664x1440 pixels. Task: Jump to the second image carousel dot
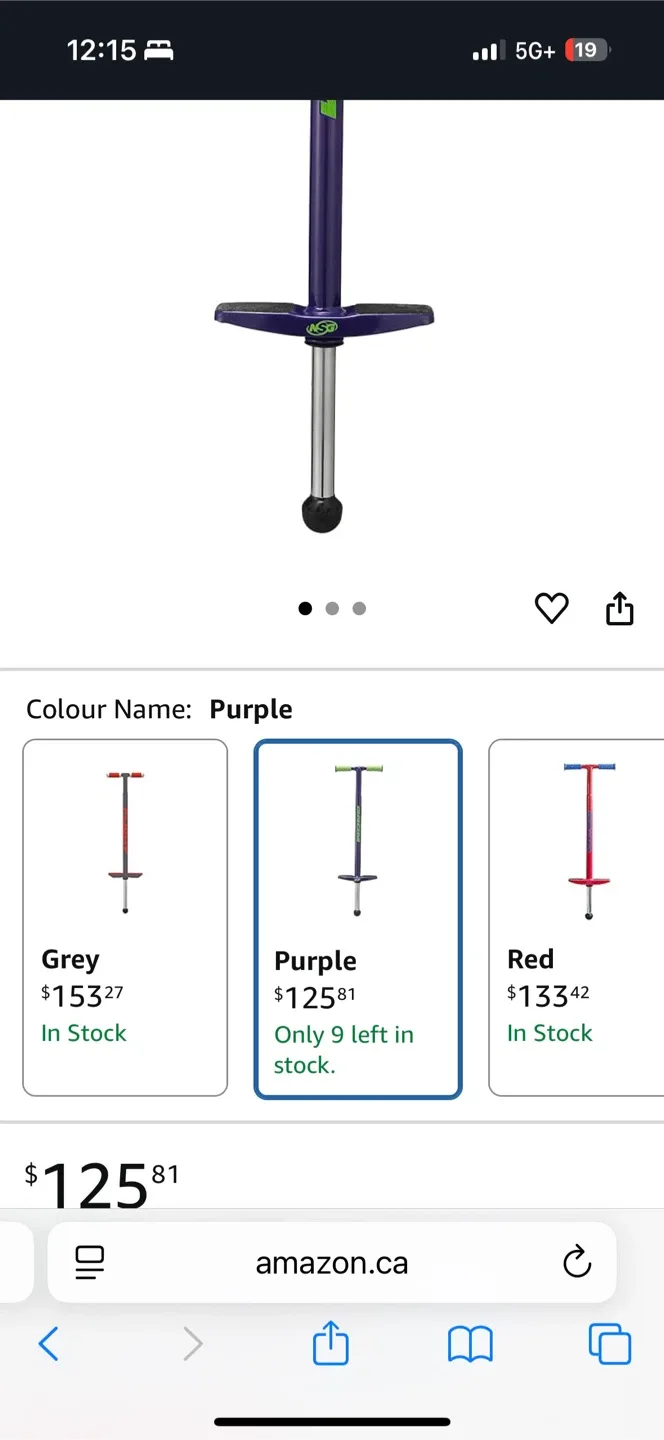tap(332, 608)
